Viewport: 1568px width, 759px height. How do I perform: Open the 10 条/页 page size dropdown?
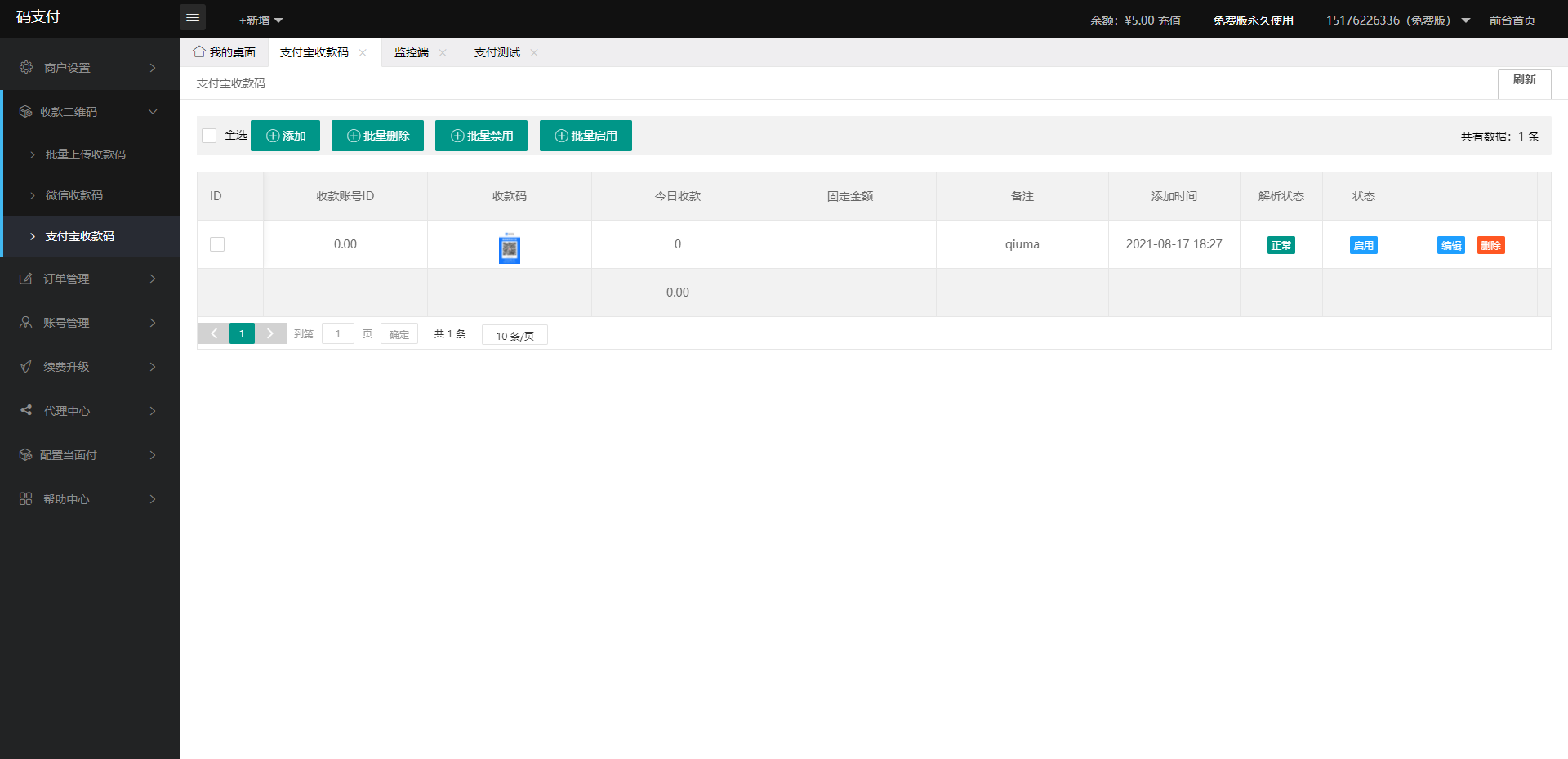tap(514, 335)
